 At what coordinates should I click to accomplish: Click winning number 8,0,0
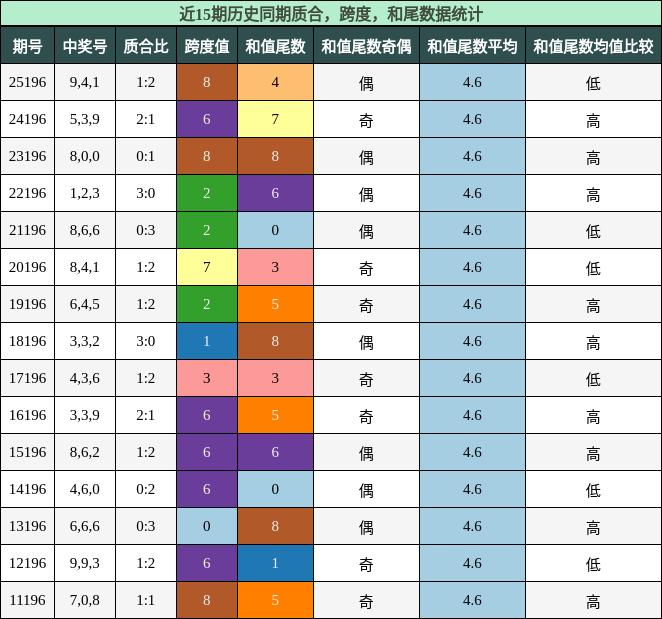[x=85, y=156]
